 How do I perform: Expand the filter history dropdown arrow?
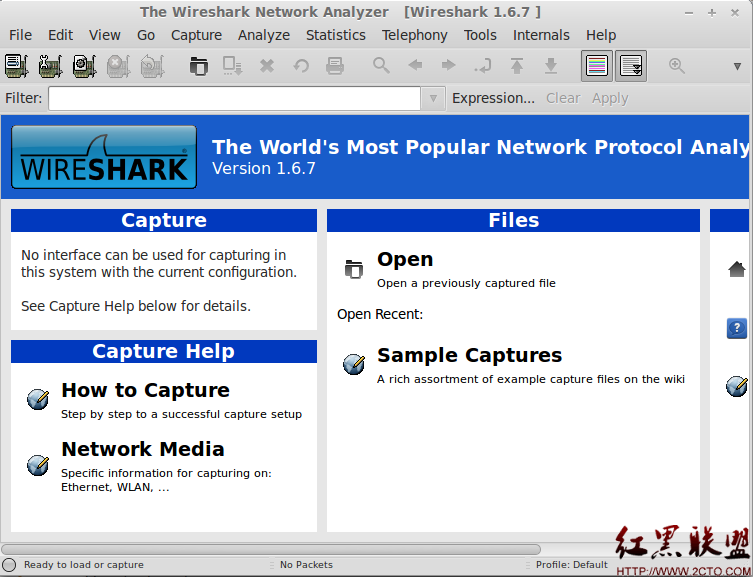(433, 98)
